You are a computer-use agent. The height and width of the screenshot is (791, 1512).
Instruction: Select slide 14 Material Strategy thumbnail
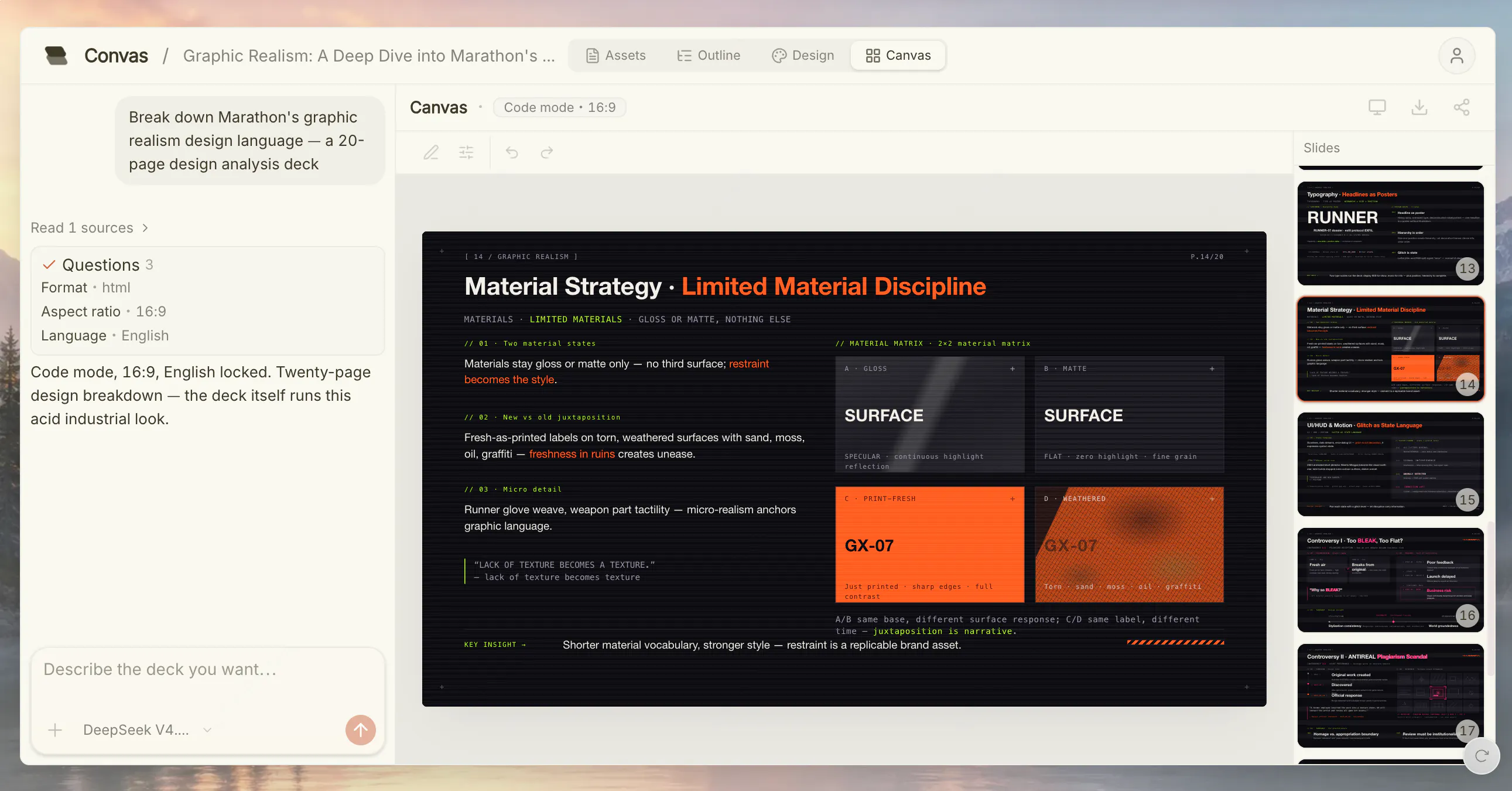point(1391,349)
